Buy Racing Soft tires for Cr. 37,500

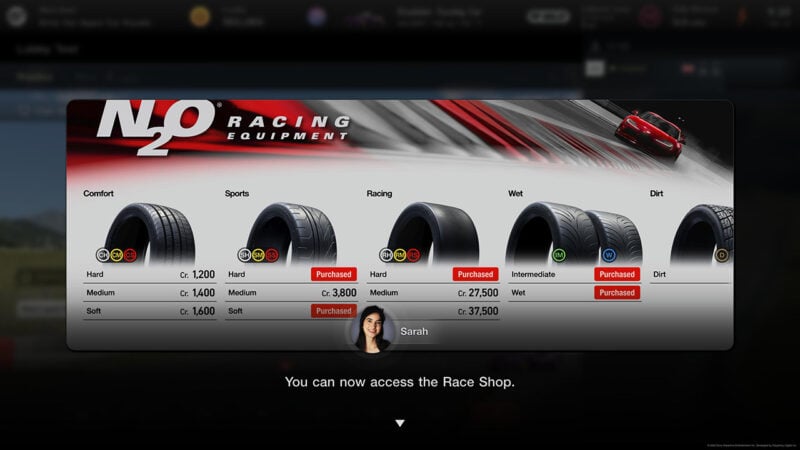click(x=433, y=311)
